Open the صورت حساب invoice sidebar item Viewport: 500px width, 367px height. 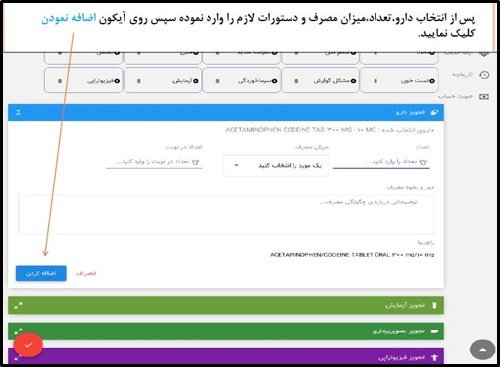(x=463, y=97)
